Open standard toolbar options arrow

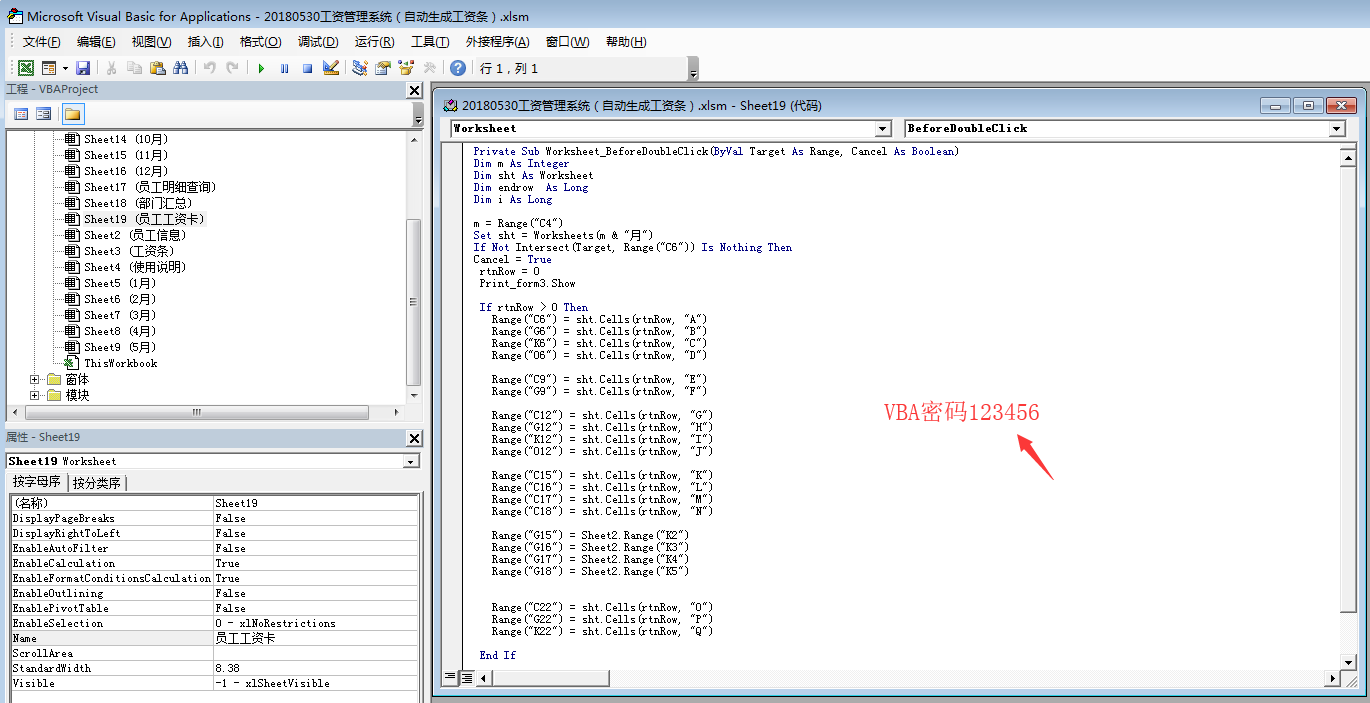(x=694, y=69)
